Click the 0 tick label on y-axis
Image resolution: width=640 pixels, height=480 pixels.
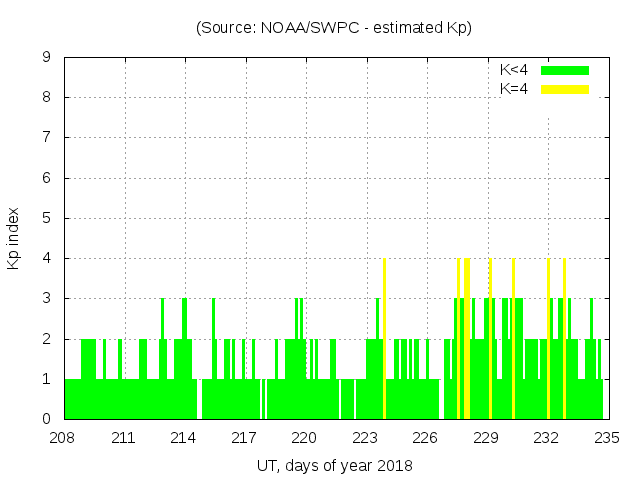coord(46,419)
